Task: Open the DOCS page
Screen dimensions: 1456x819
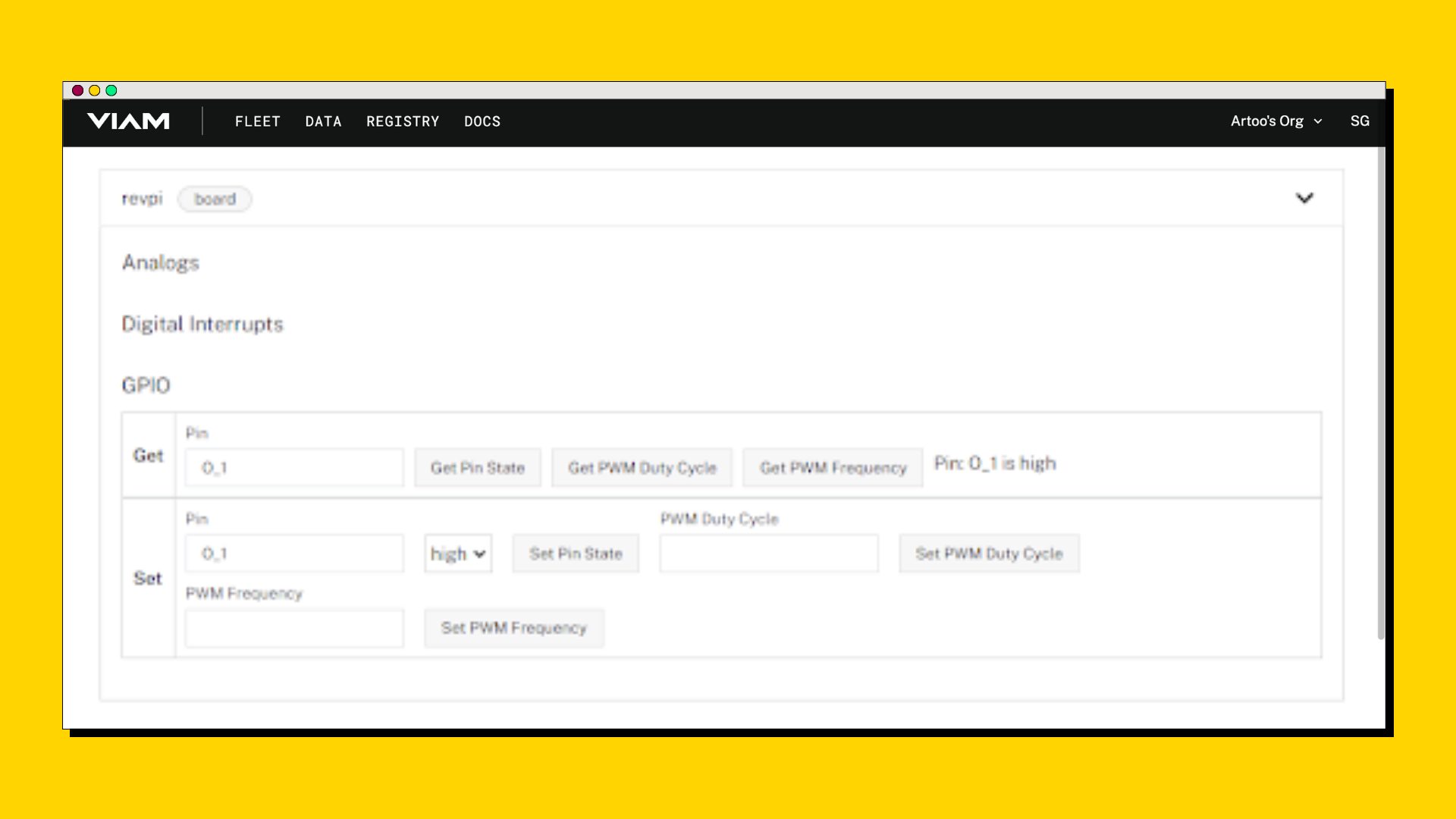Action: tap(483, 121)
